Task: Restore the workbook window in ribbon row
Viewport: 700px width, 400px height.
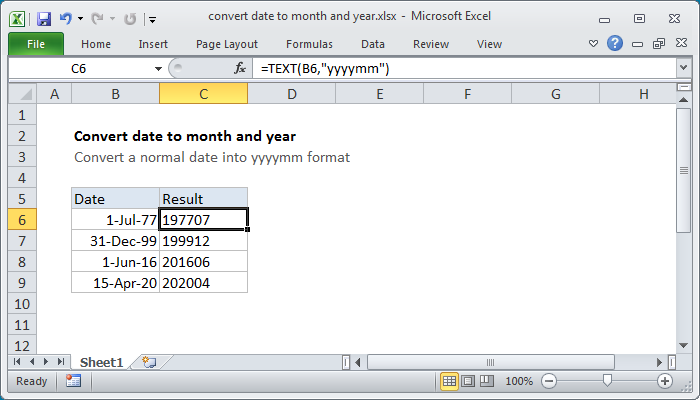Action: coord(659,43)
